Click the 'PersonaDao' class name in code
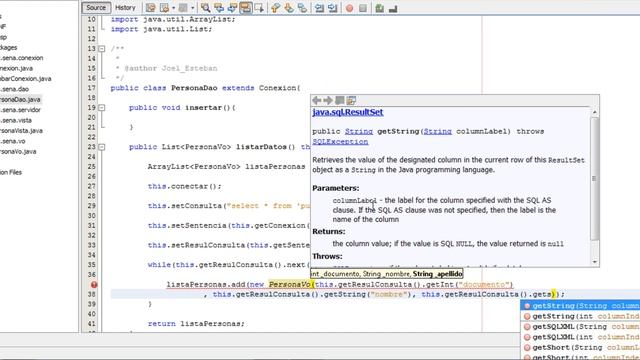Image resolution: width=640 pixels, height=360 pixels. click(x=194, y=88)
